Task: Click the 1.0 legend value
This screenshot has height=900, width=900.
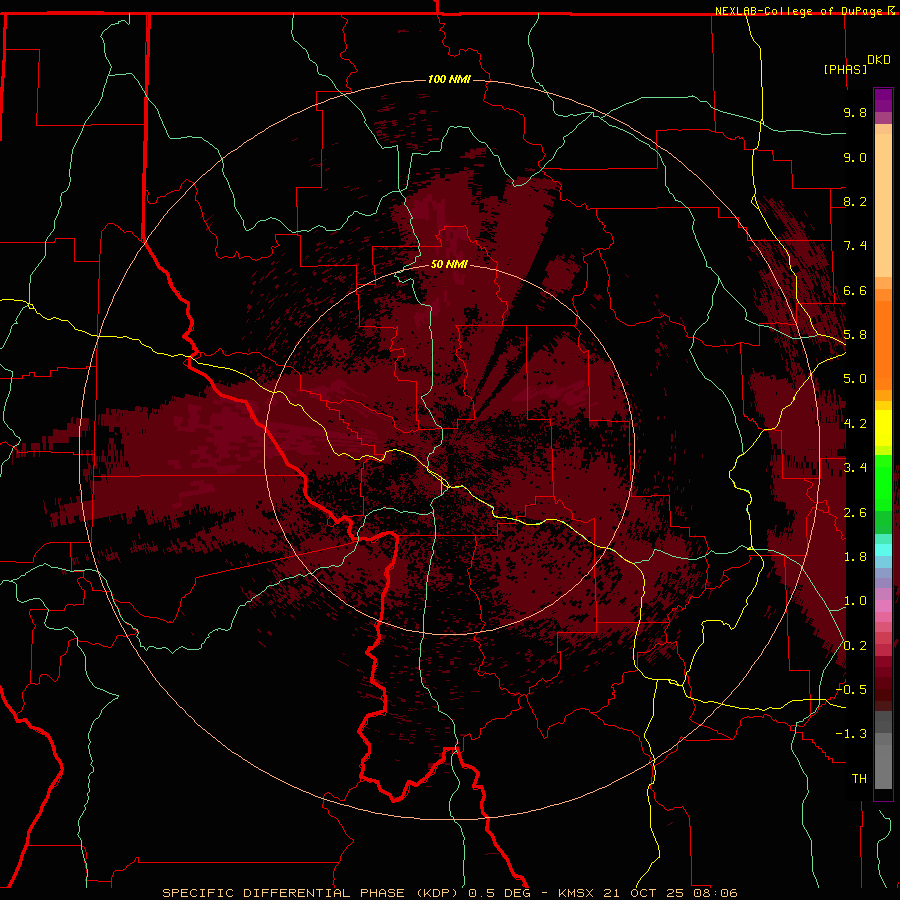Action: [855, 601]
